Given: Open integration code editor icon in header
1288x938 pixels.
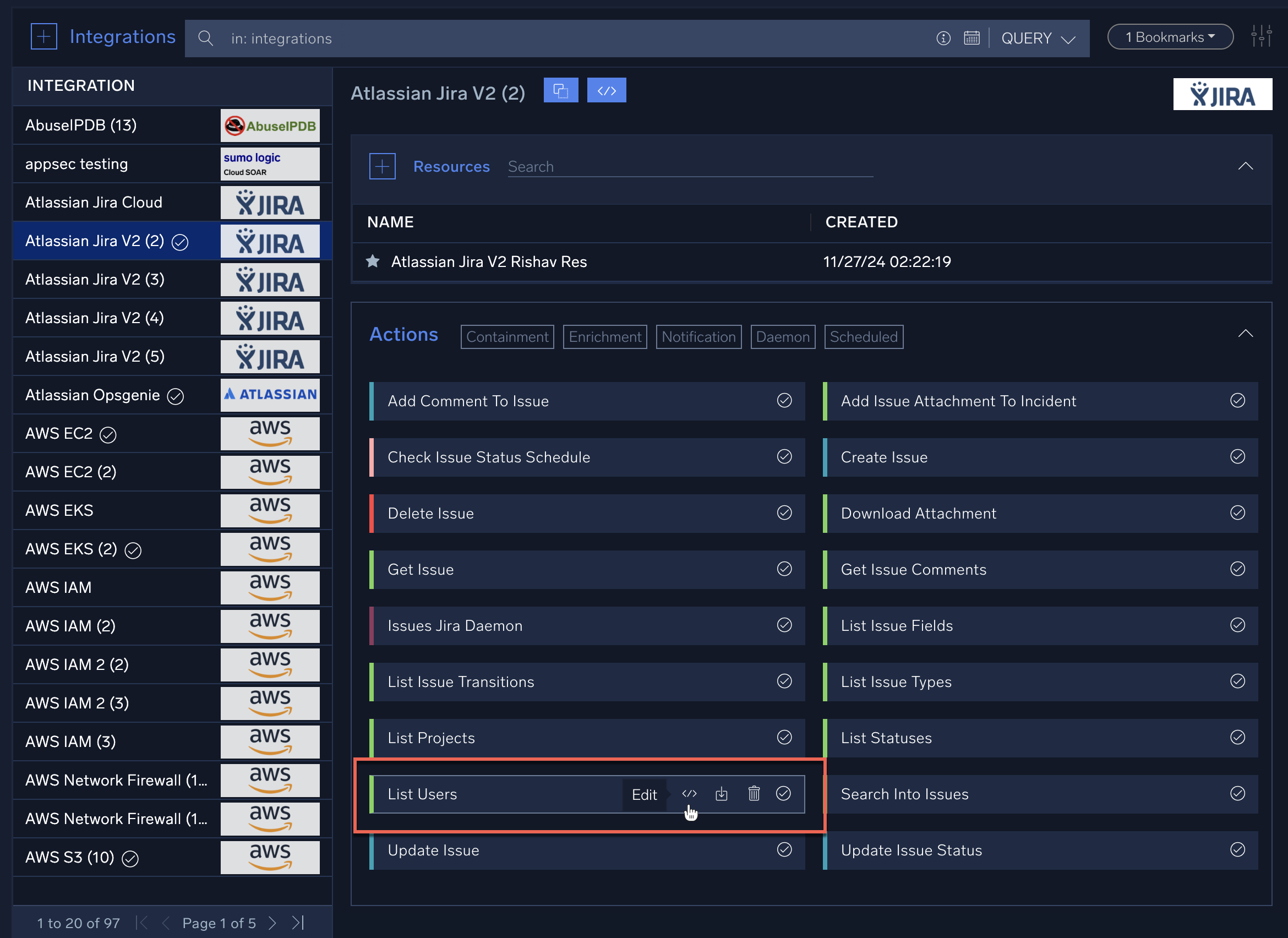Looking at the screenshot, I should (606, 90).
